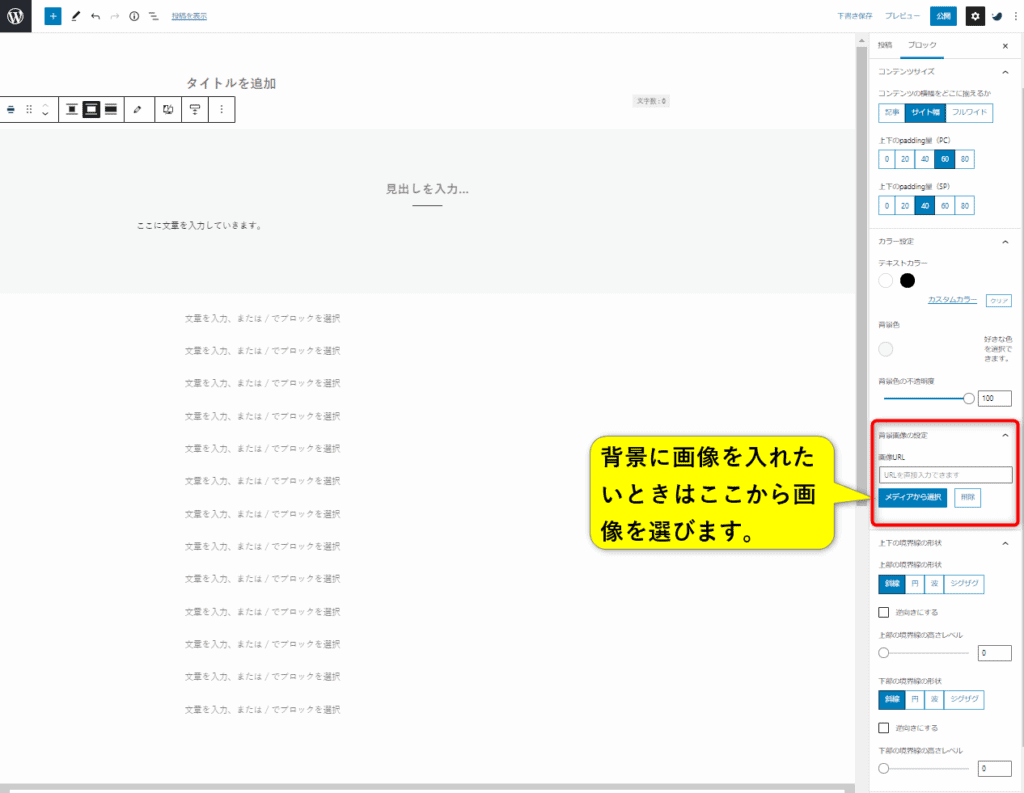Open the カスタムカラー link
This screenshot has width=1024, height=793.
(952, 300)
